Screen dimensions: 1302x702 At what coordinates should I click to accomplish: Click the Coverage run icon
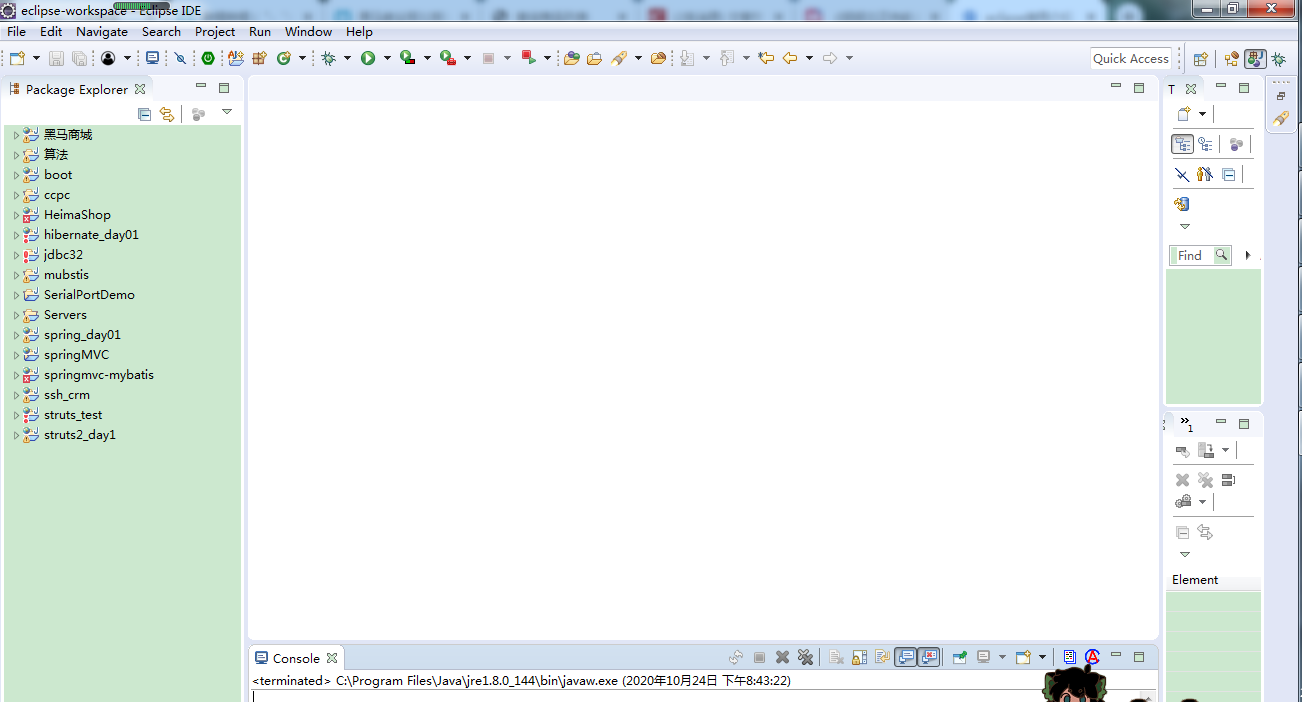point(407,58)
